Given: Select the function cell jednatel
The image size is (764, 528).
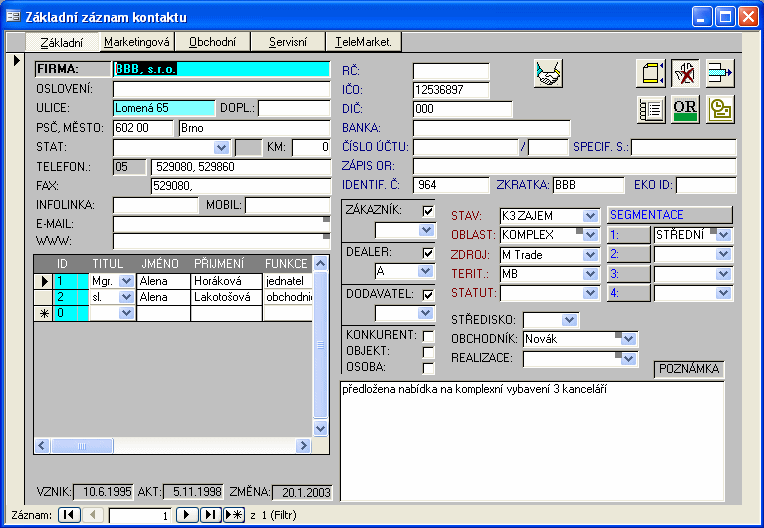Looking at the screenshot, I should pyautogui.click(x=288, y=281).
